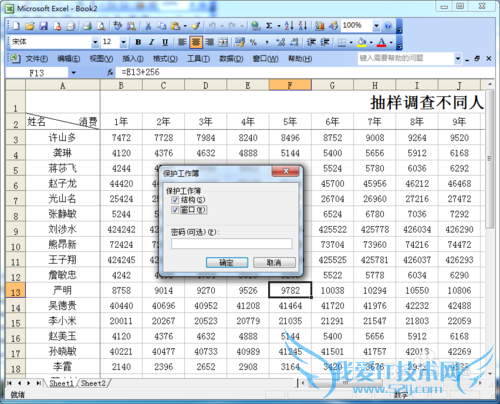Run the Spelling check icon
Image resolution: width=500 pixels, height=404 pixels.
[117, 26]
